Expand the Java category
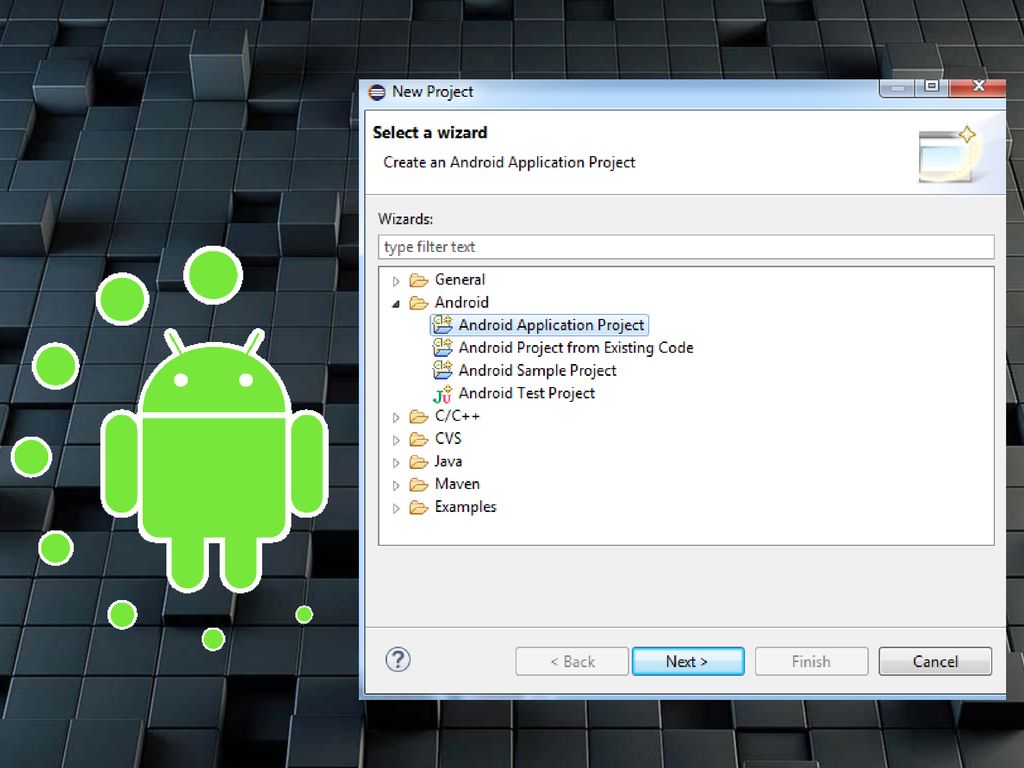This screenshot has height=768, width=1024. coord(396,463)
